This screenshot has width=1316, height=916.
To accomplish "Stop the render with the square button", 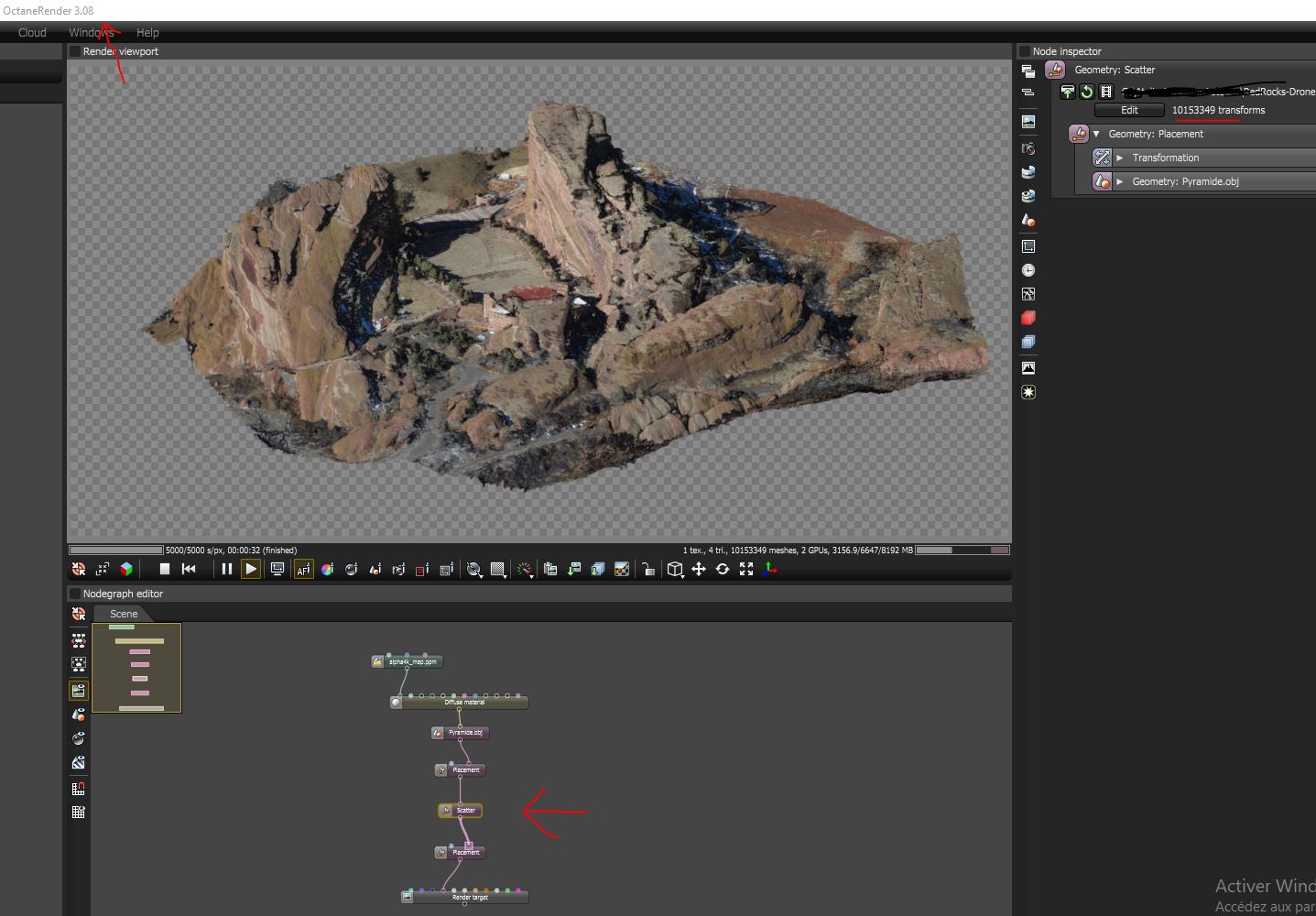I will [x=165, y=569].
